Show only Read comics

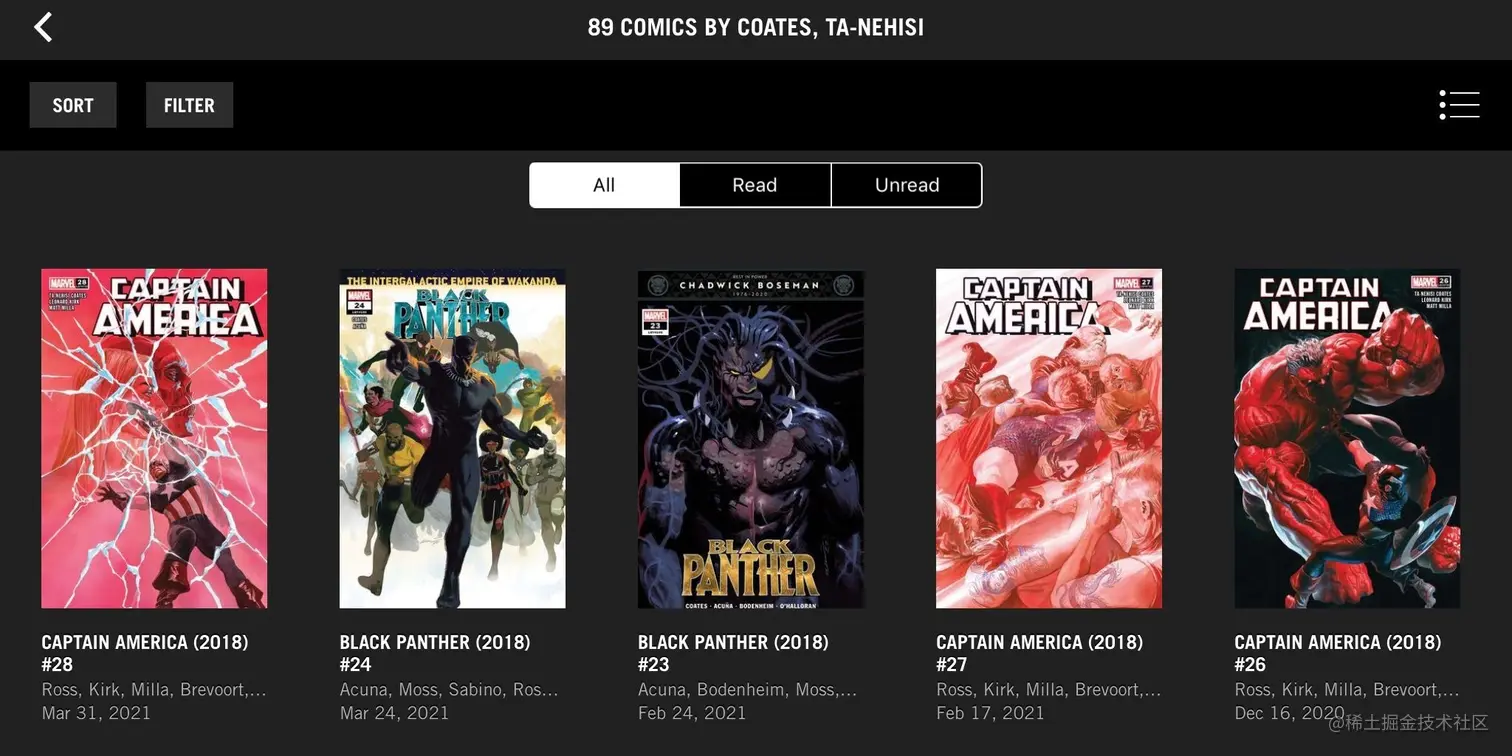coord(755,185)
